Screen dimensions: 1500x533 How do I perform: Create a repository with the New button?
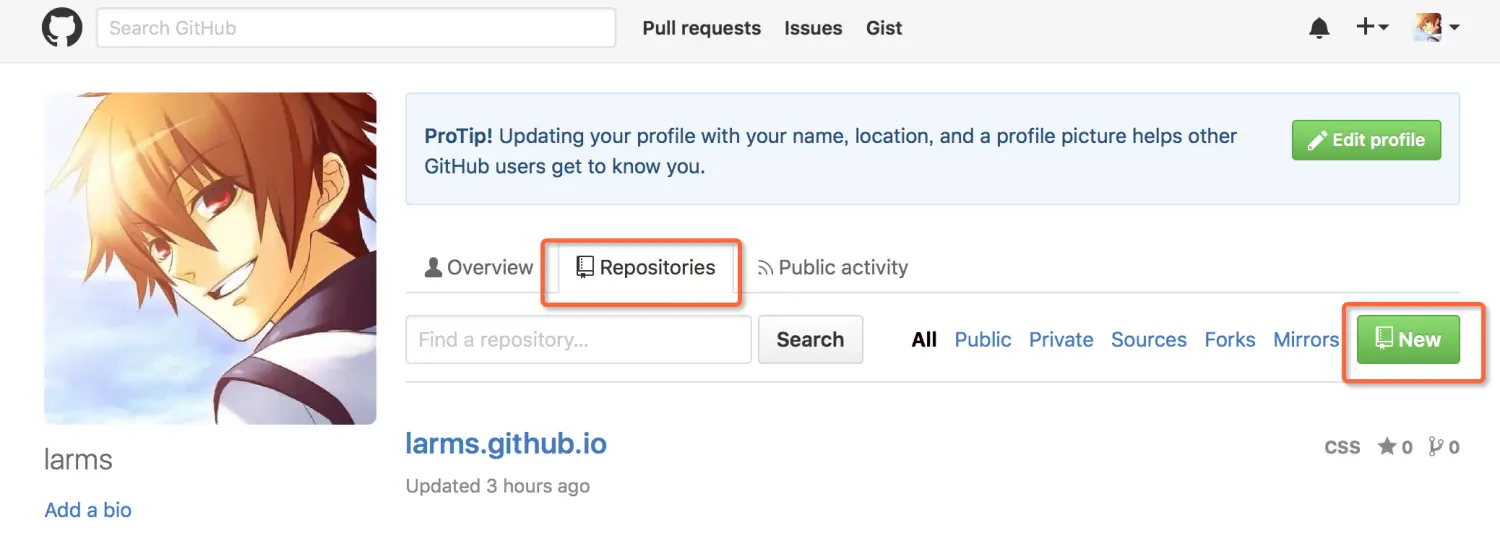(x=1408, y=340)
